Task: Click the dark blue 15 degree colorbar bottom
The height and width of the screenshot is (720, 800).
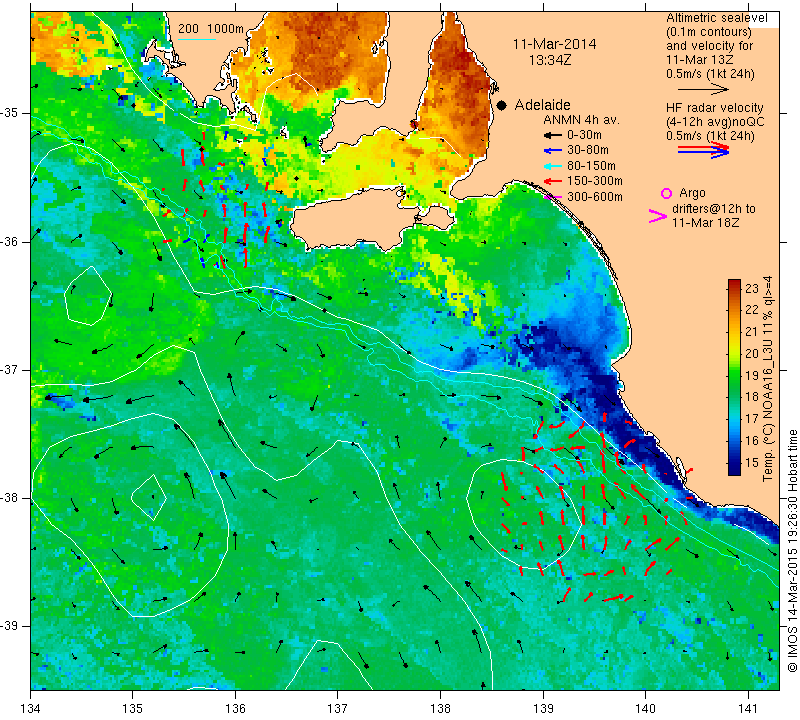Action: pyautogui.click(x=734, y=465)
